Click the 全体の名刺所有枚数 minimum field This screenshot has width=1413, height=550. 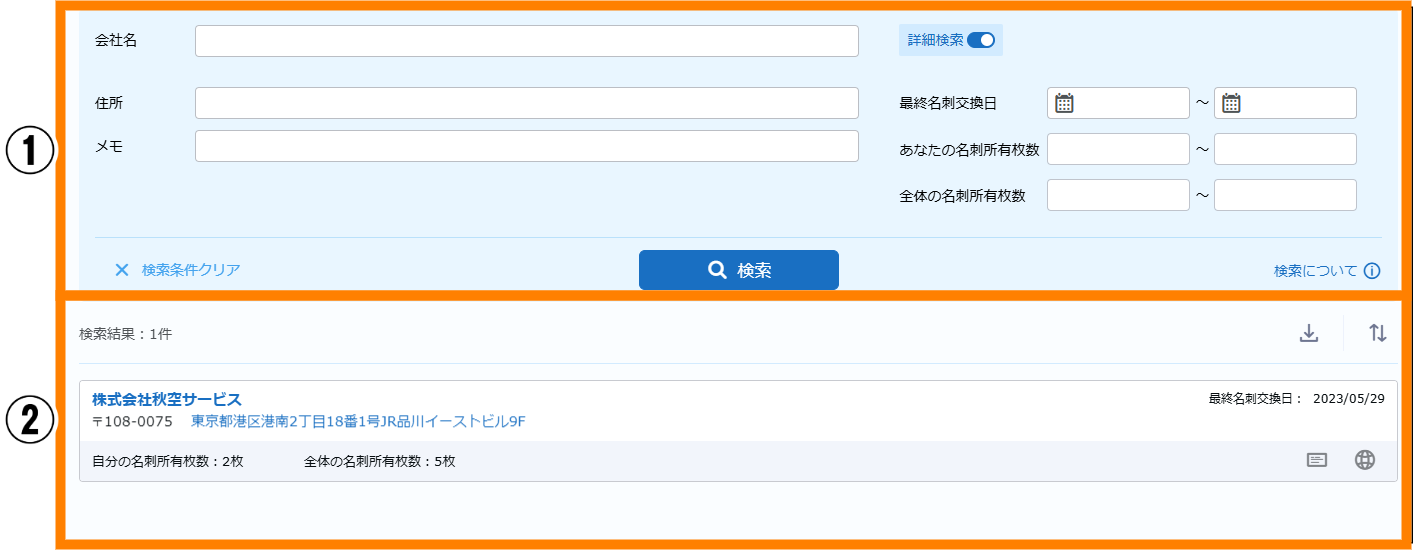[1118, 196]
